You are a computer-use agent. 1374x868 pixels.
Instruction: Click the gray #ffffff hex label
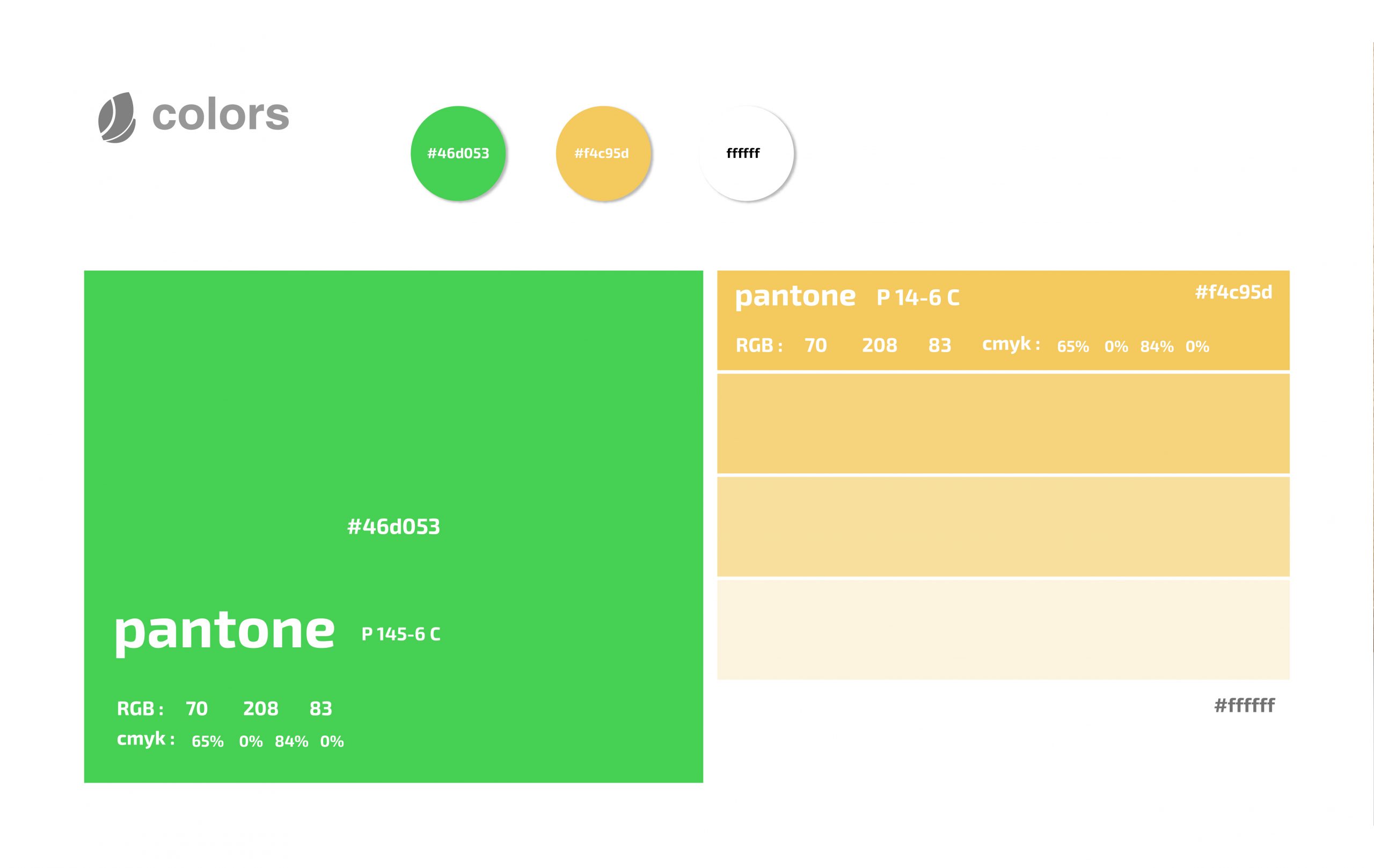click(1244, 706)
